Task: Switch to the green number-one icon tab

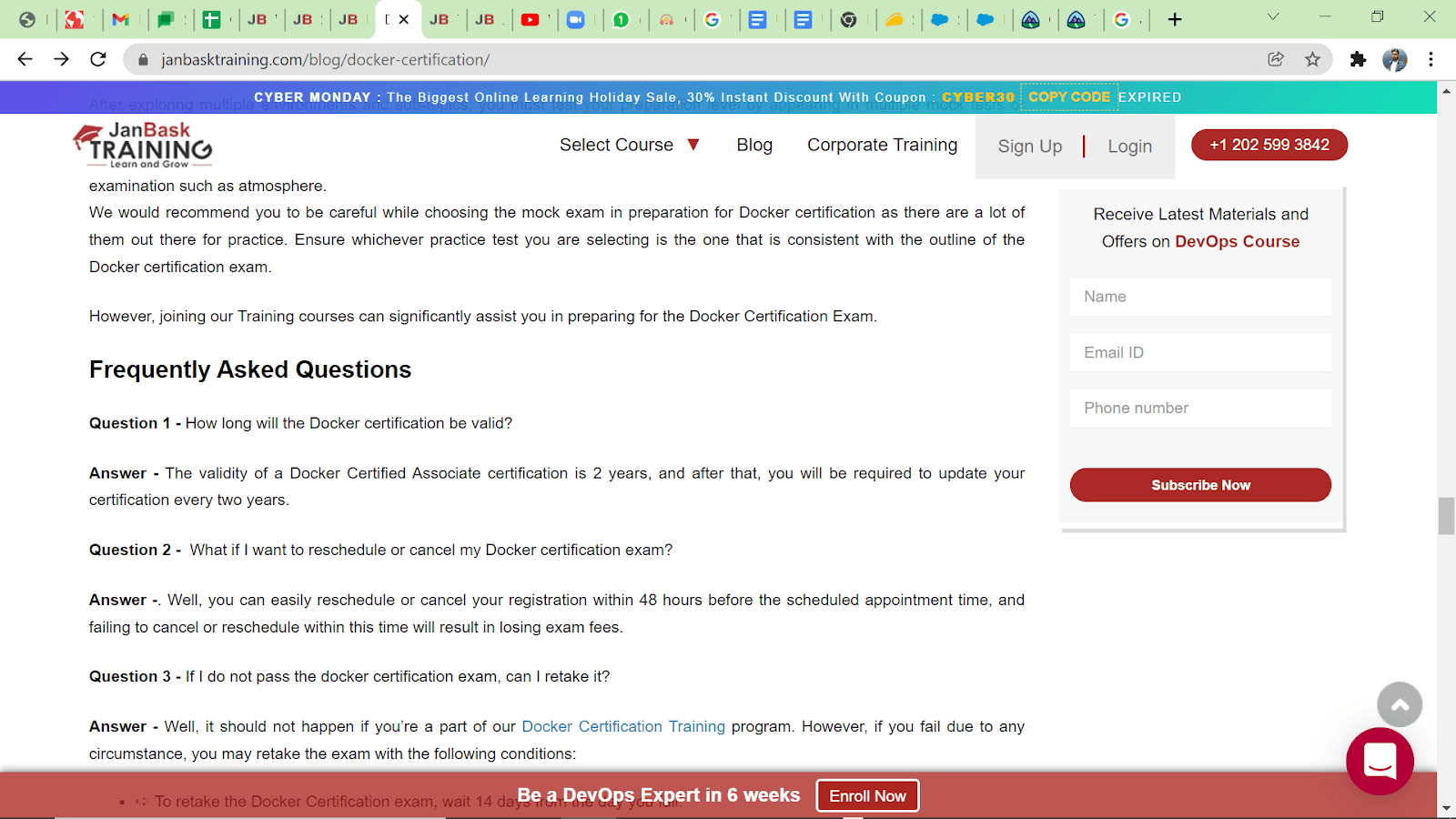Action: 621,19
